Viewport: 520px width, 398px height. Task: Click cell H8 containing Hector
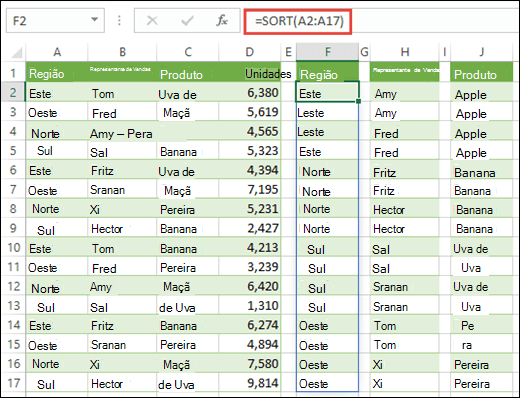click(x=405, y=209)
